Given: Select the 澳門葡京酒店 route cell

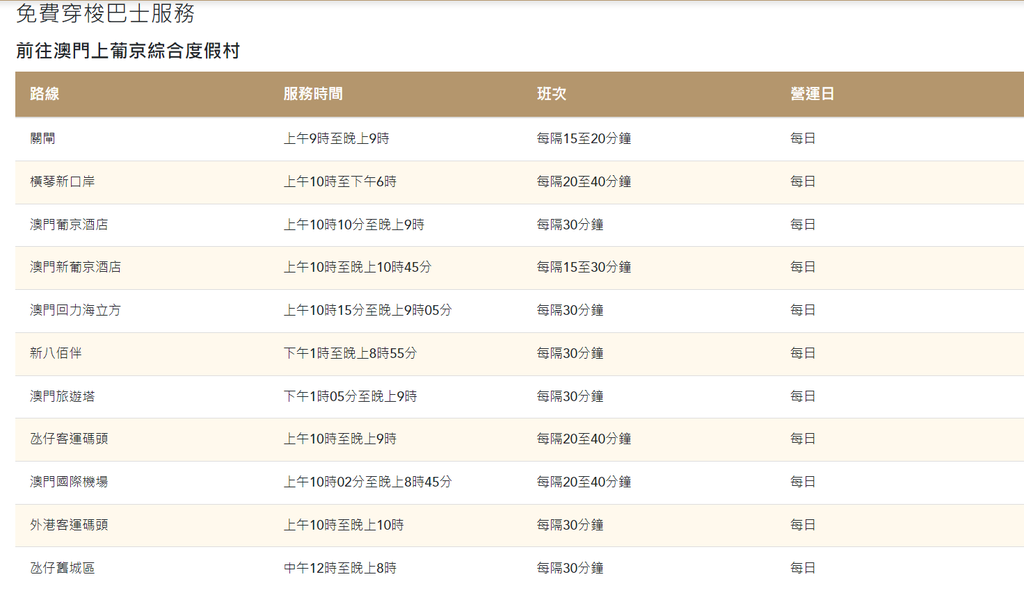Looking at the screenshot, I should 69,225.
